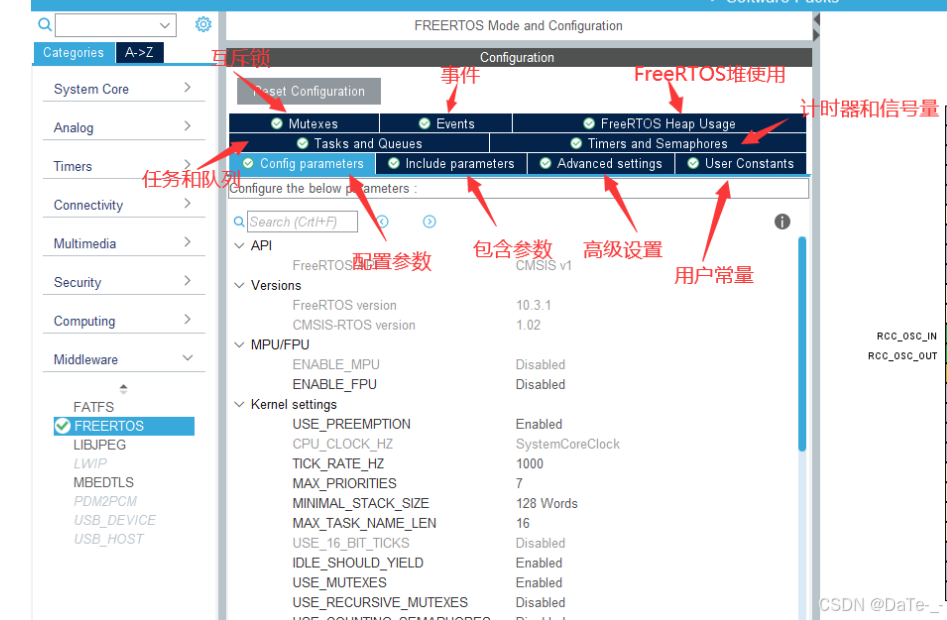This screenshot has height=620, width=947.
Task: Click the parameter search magnifier icon
Action: point(239,222)
